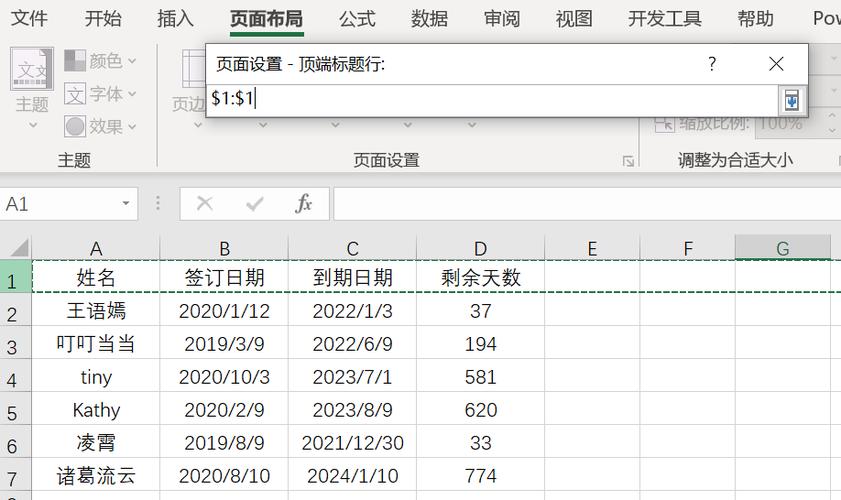Click the $1:$1 range input field
The height and width of the screenshot is (500, 841).
[x=493, y=100]
